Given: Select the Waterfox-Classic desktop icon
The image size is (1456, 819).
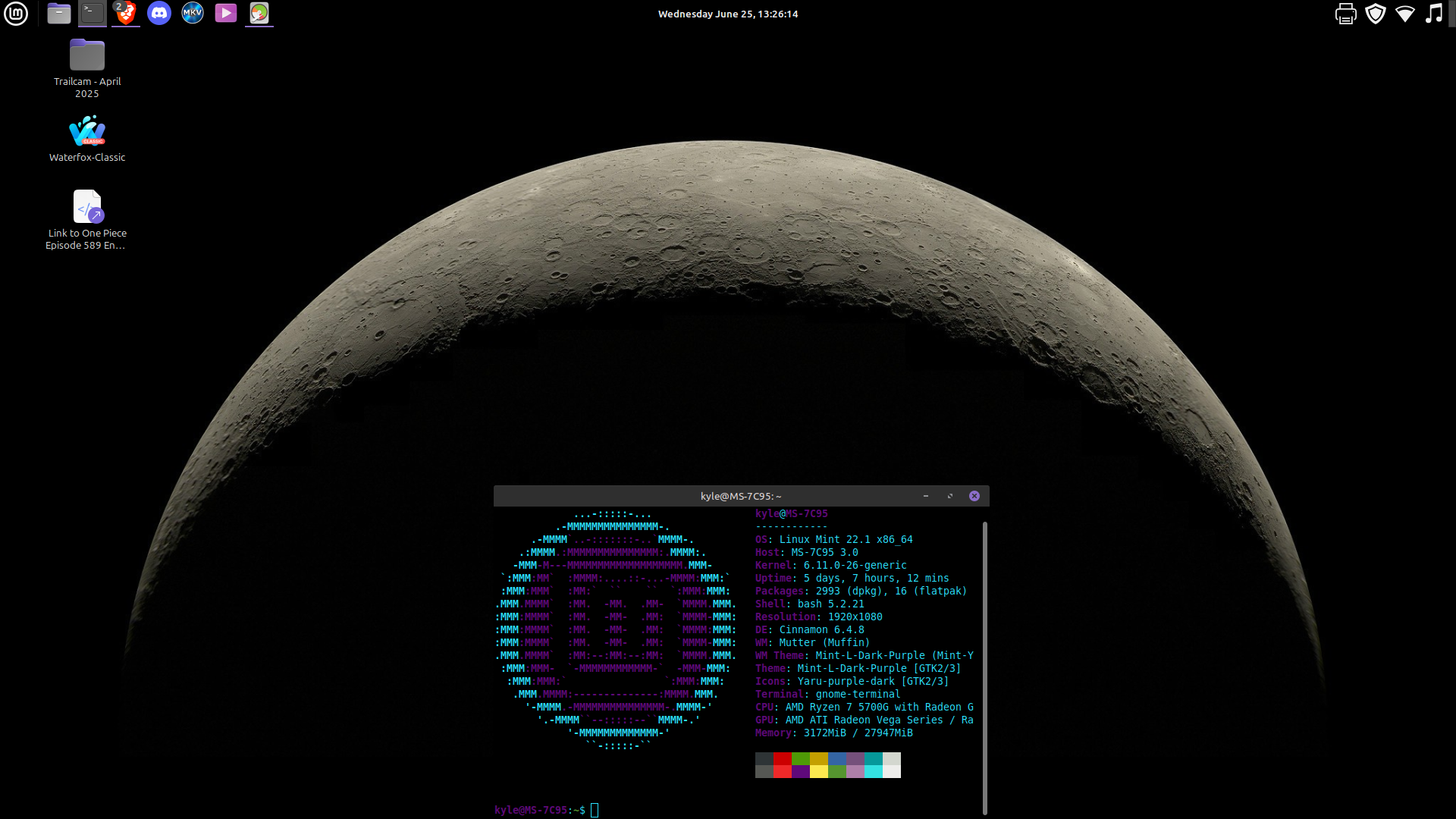Looking at the screenshot, I should click(87, 139).
